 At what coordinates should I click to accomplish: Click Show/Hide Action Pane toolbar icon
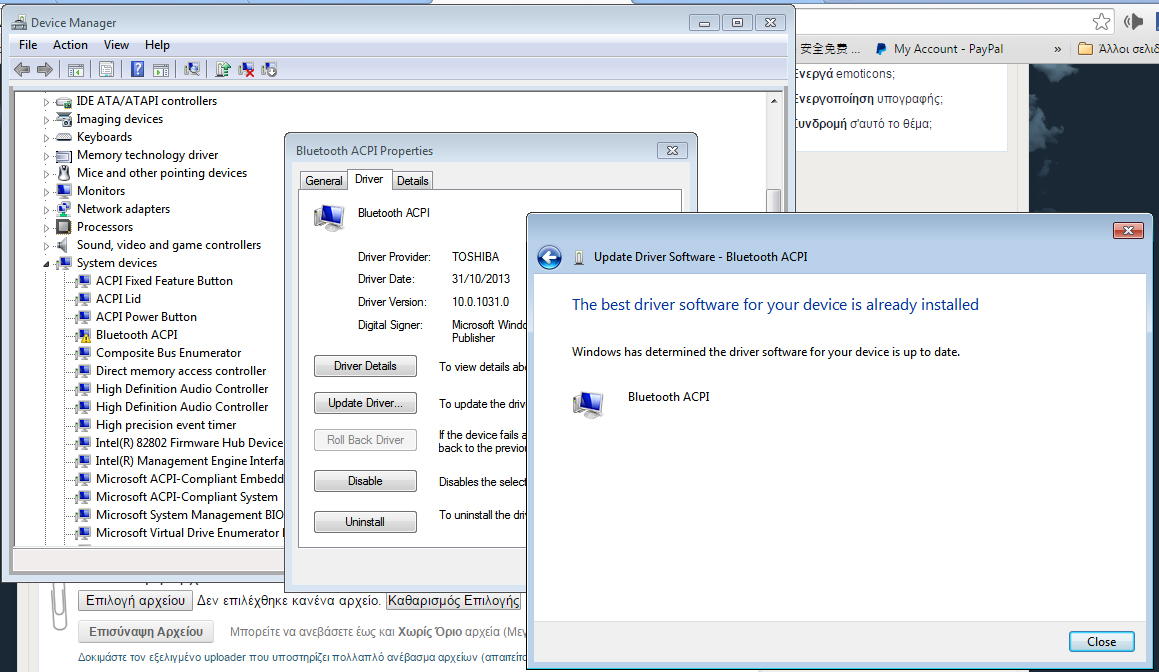coord(160,69)
